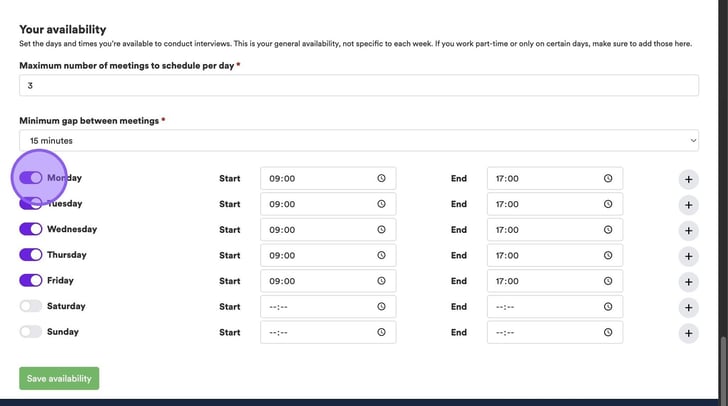Click the plus button on Friday row
The image size is (728, 406).
(x=688, y=282)
